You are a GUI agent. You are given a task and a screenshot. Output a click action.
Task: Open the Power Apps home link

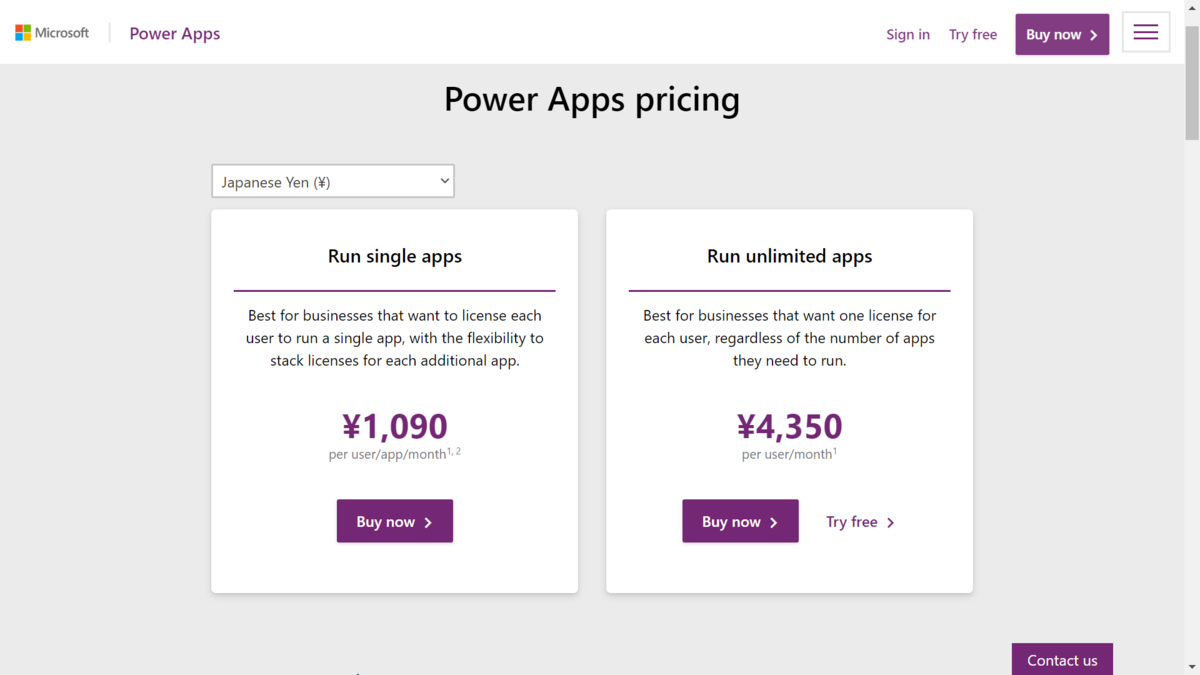(x=175, y=33)
